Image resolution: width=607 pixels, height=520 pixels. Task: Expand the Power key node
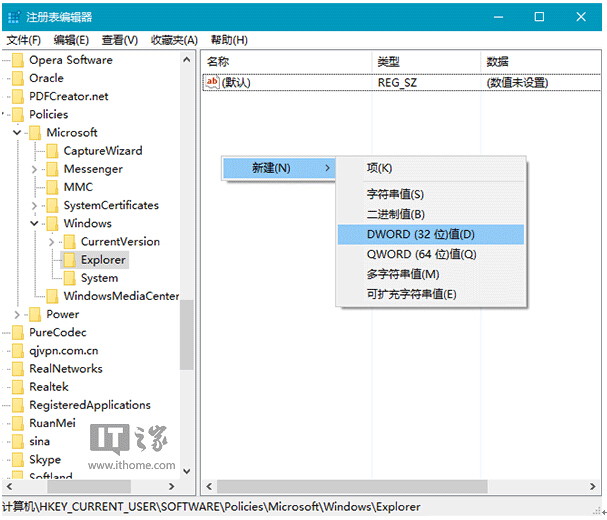point(18,314)
